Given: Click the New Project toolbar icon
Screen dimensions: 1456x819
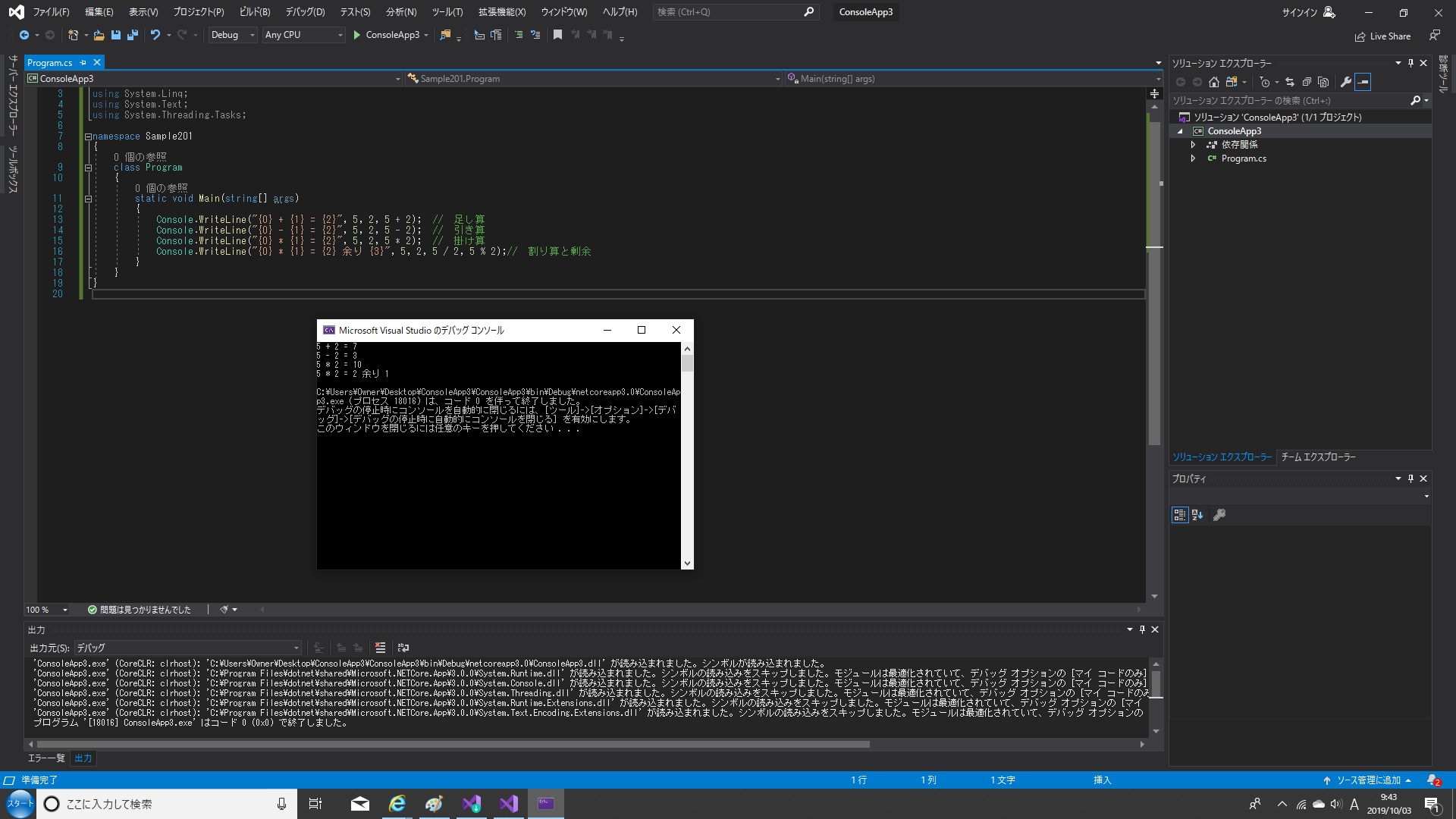Looking at the screenshot, I should click(73, 35).
